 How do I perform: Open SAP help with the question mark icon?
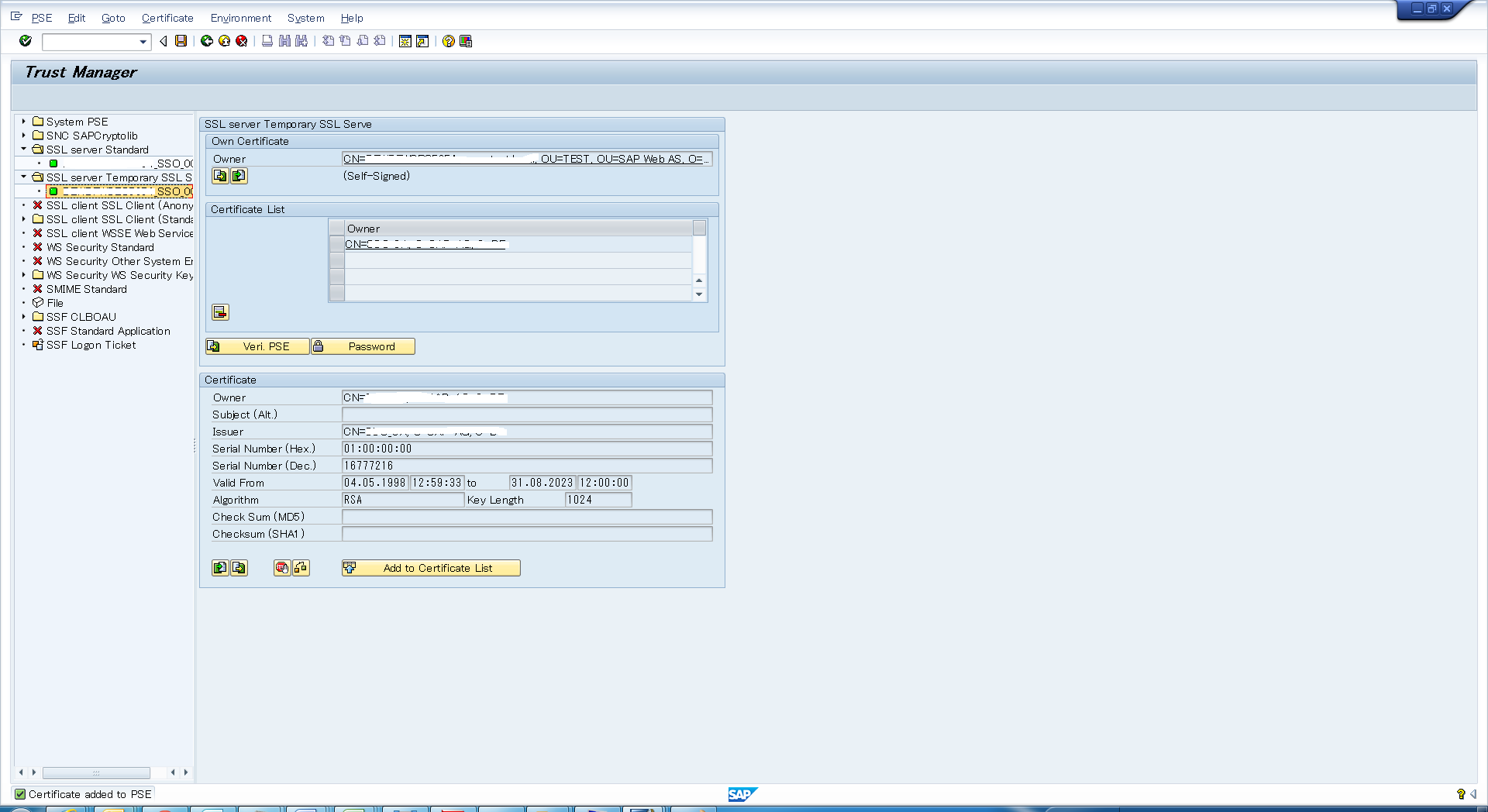pyautogui.click(x=448, y=42)
